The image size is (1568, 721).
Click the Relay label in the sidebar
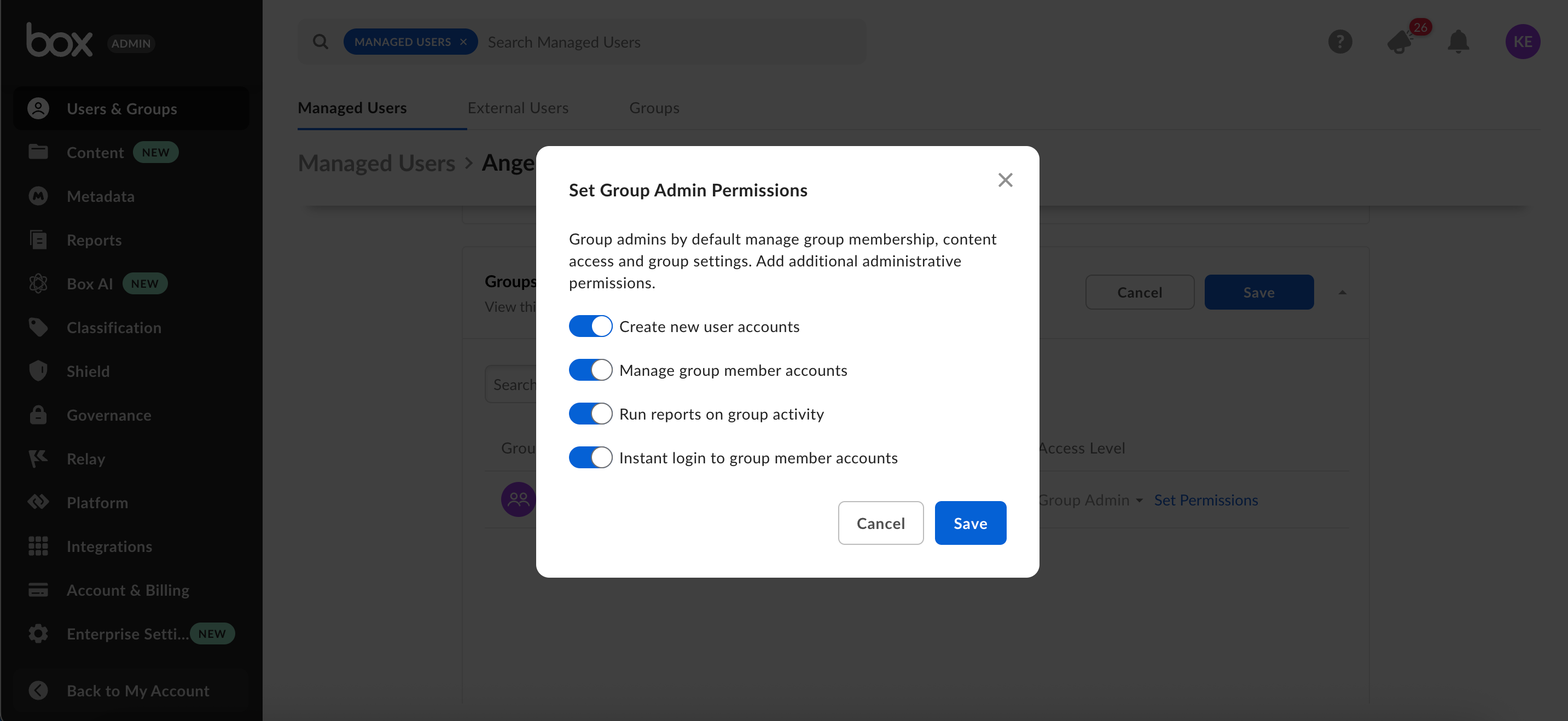[86, 459]
